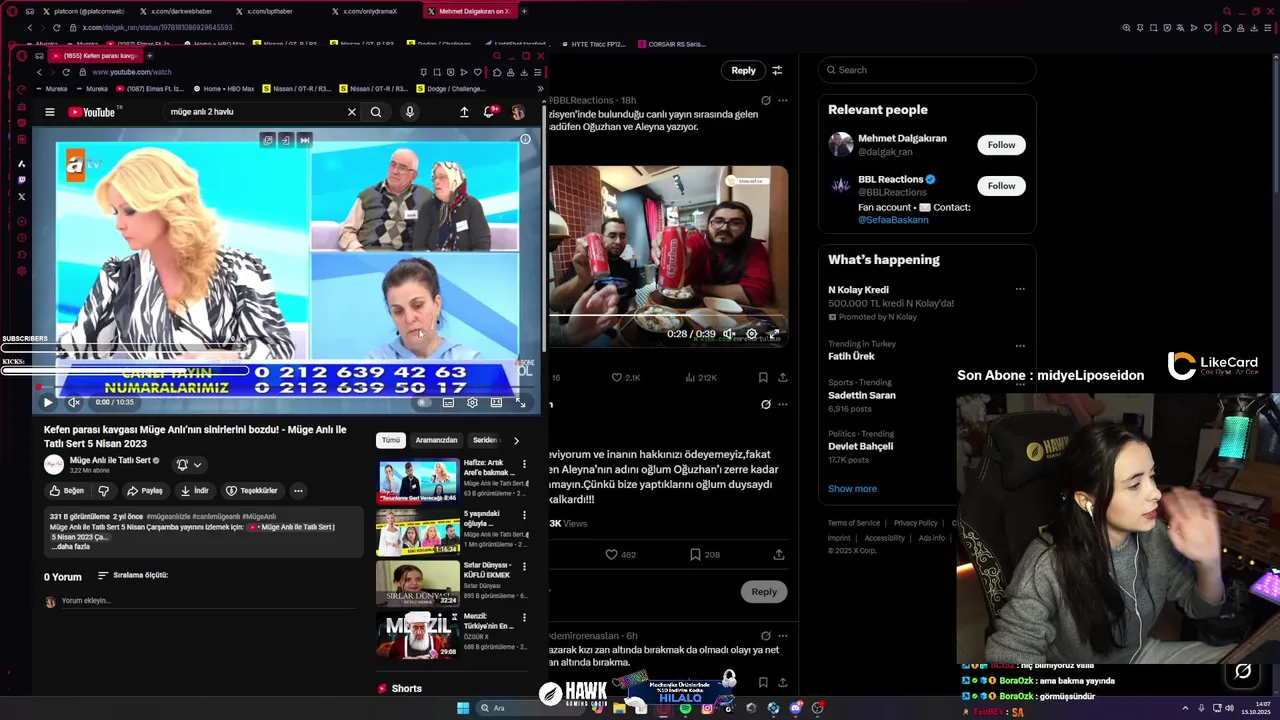Open X reply filter sliders icon

777,70
